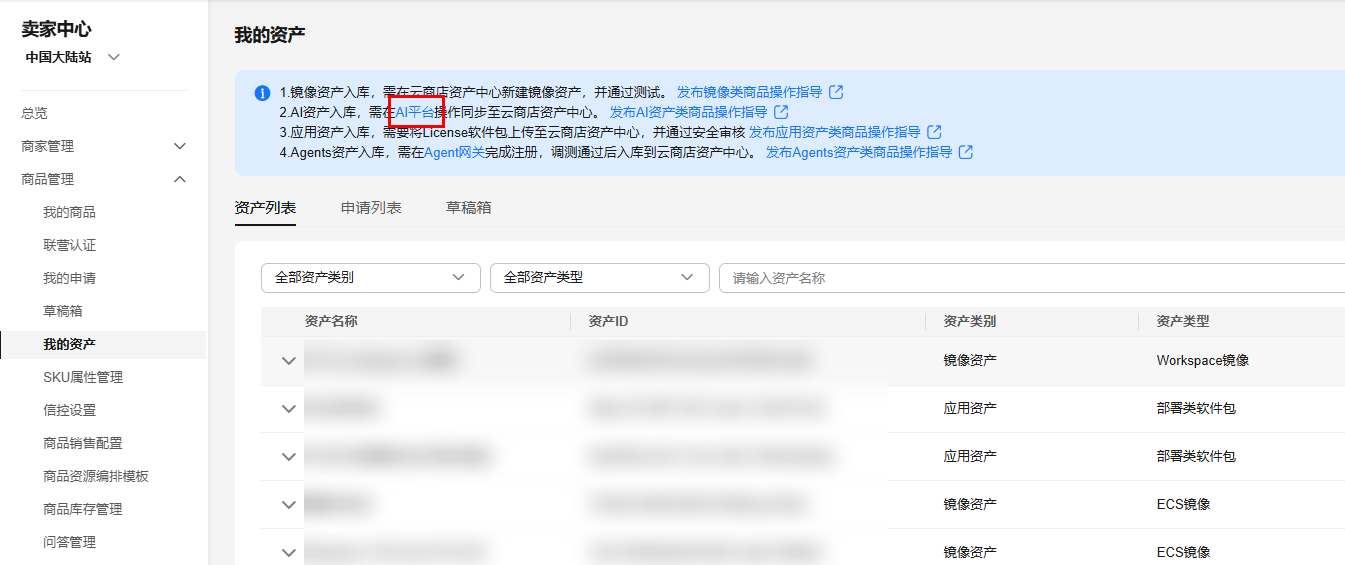Open 商品资源编排模板 in sidebar

[x=96, y=476]
